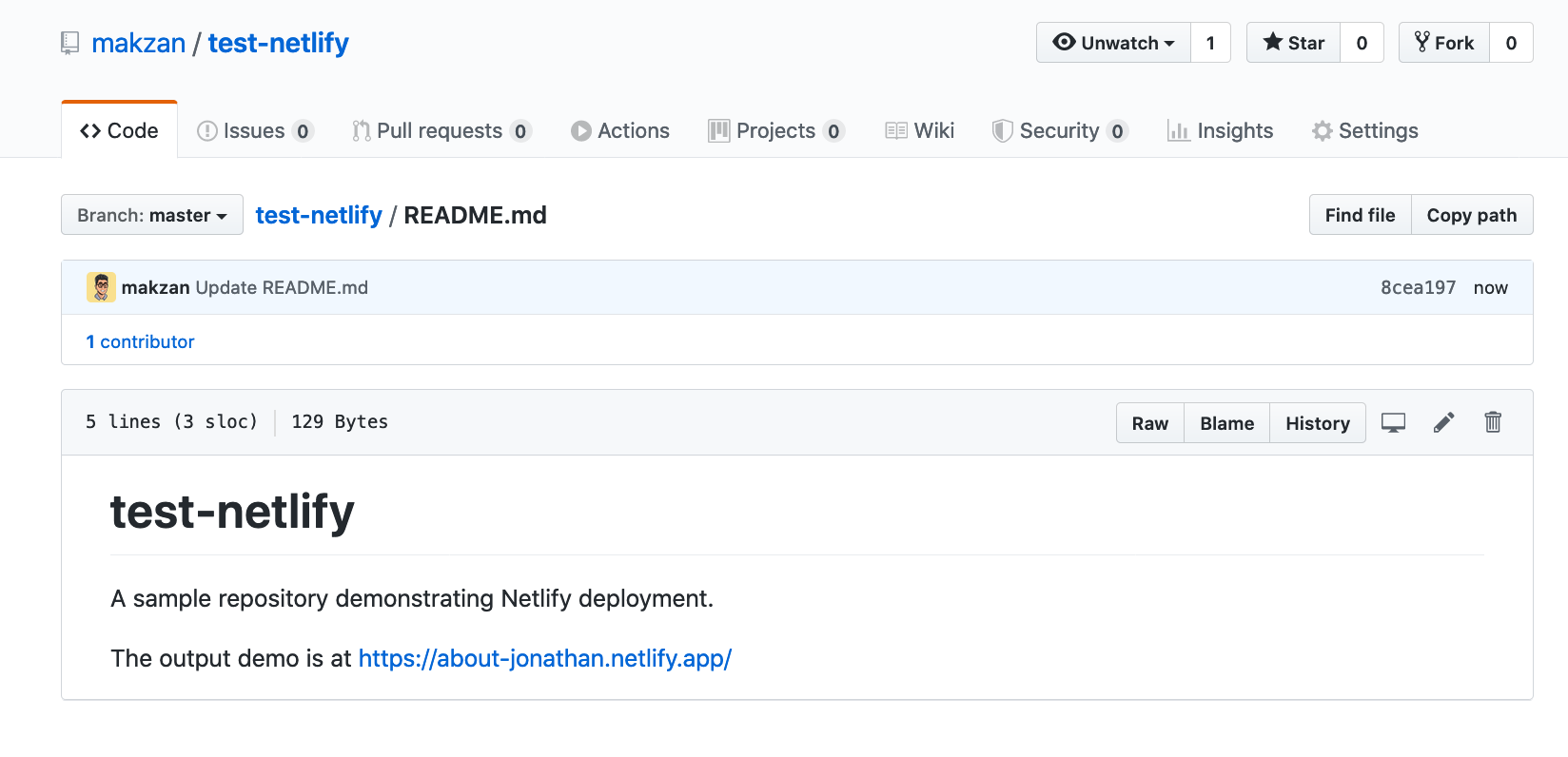Image resolution: width=1568 pixels, height=757 pixels.
Task: Show the 1 contributor list
Action: click(x=140, y=341)
